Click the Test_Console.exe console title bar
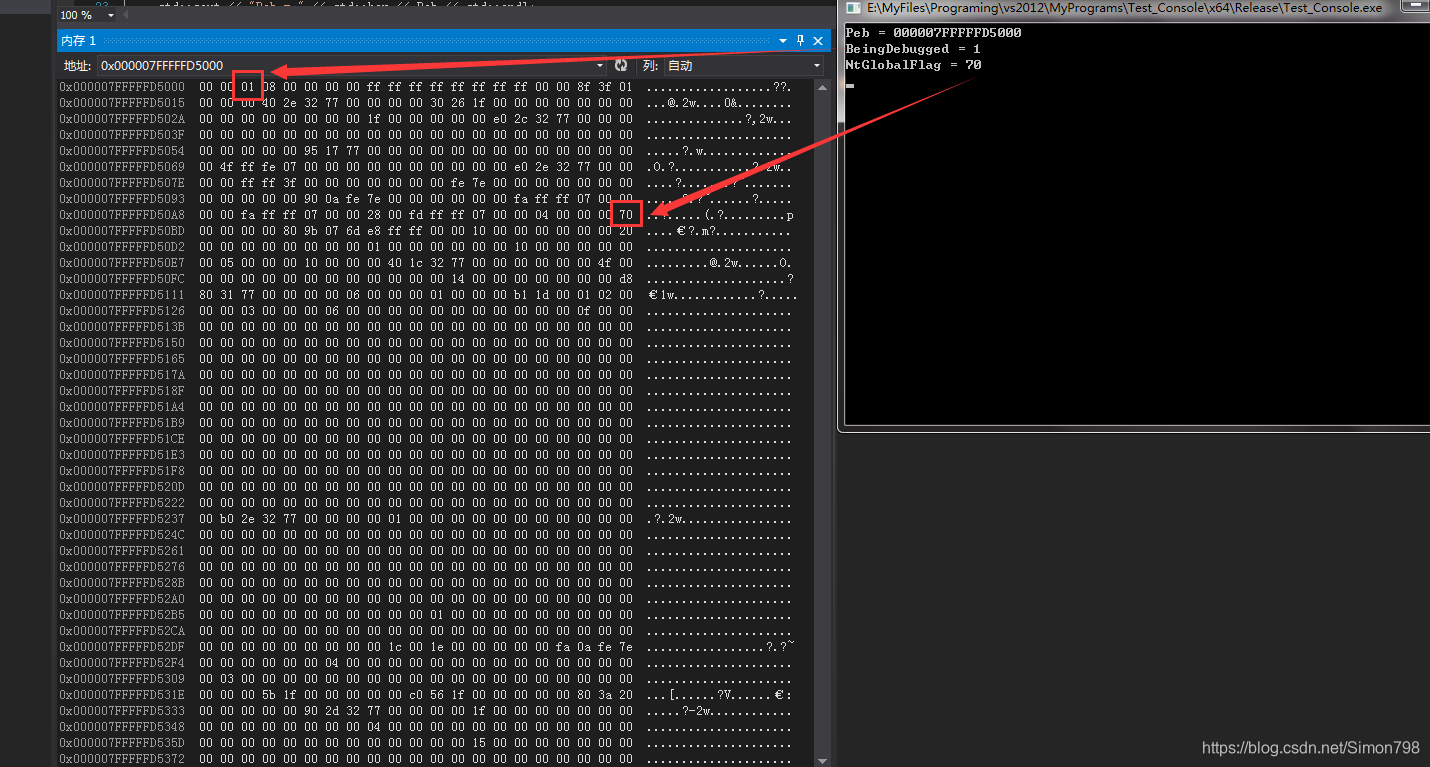This screenshot has width=1430, height=767. click(1134, 8)
